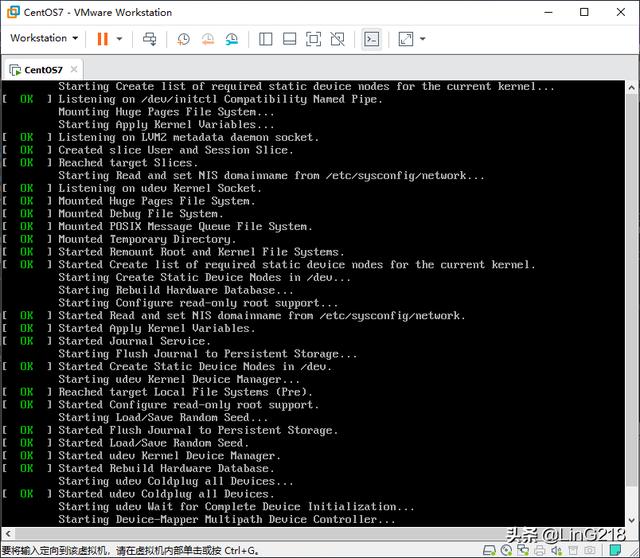The width and height of the screenshot is (640, 558).
Task: Close the VMware Workstation window
Action: 620,12
